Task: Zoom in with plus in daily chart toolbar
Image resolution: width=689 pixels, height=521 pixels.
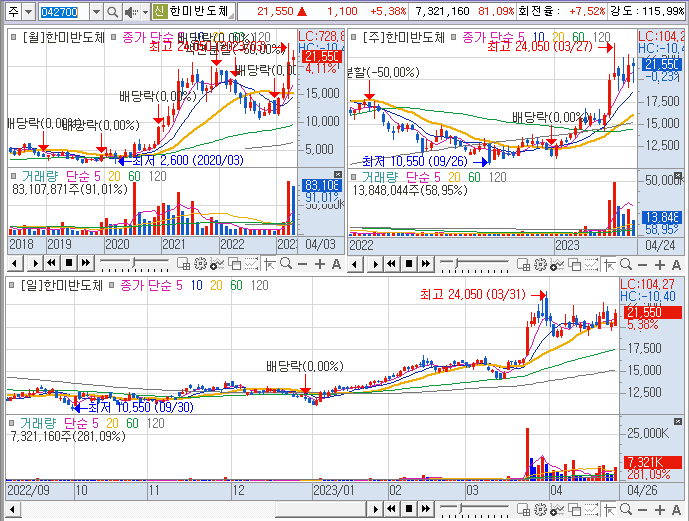Action: (x=660, y=510)
